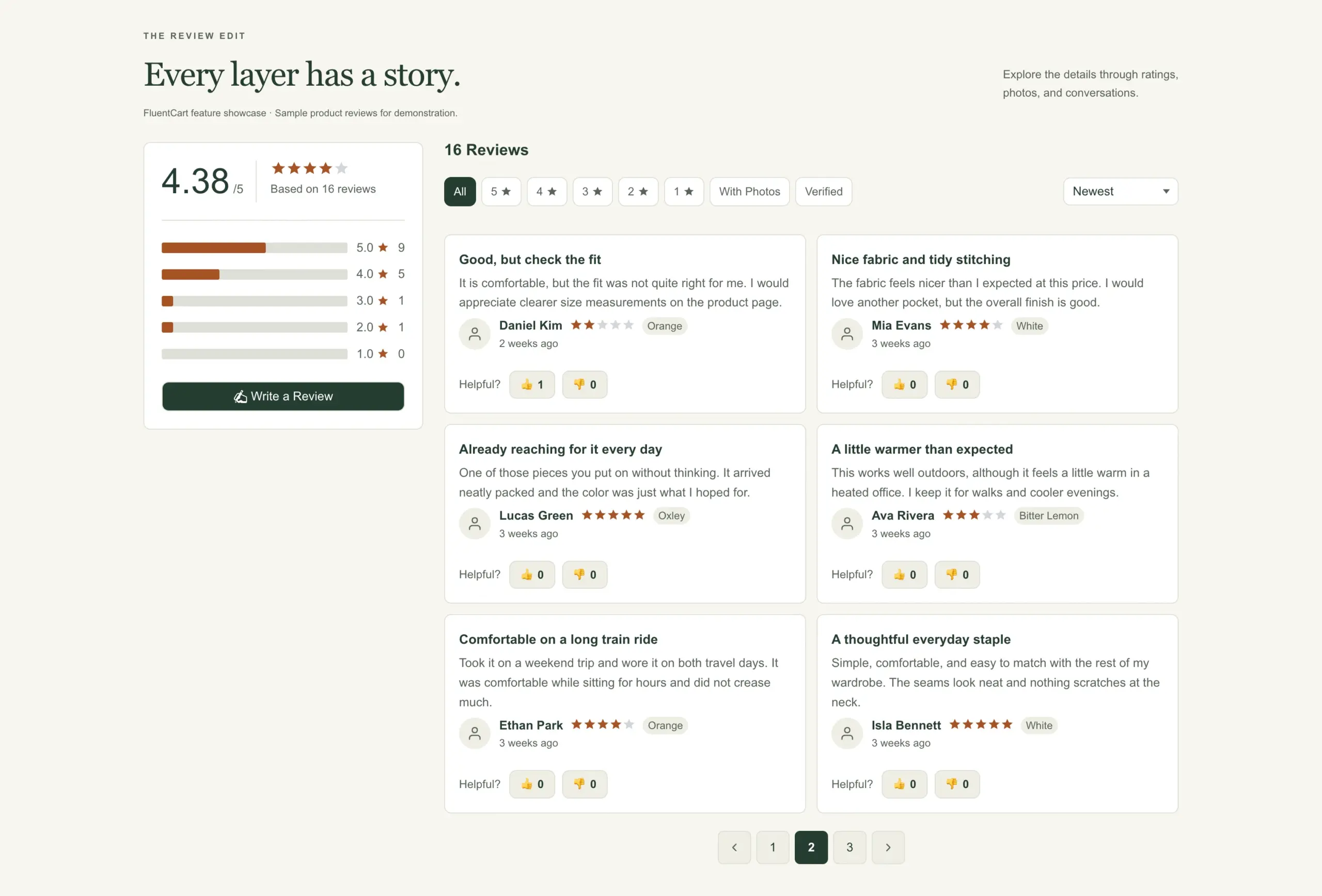Select current reviews page 2

tap(811, 847)
